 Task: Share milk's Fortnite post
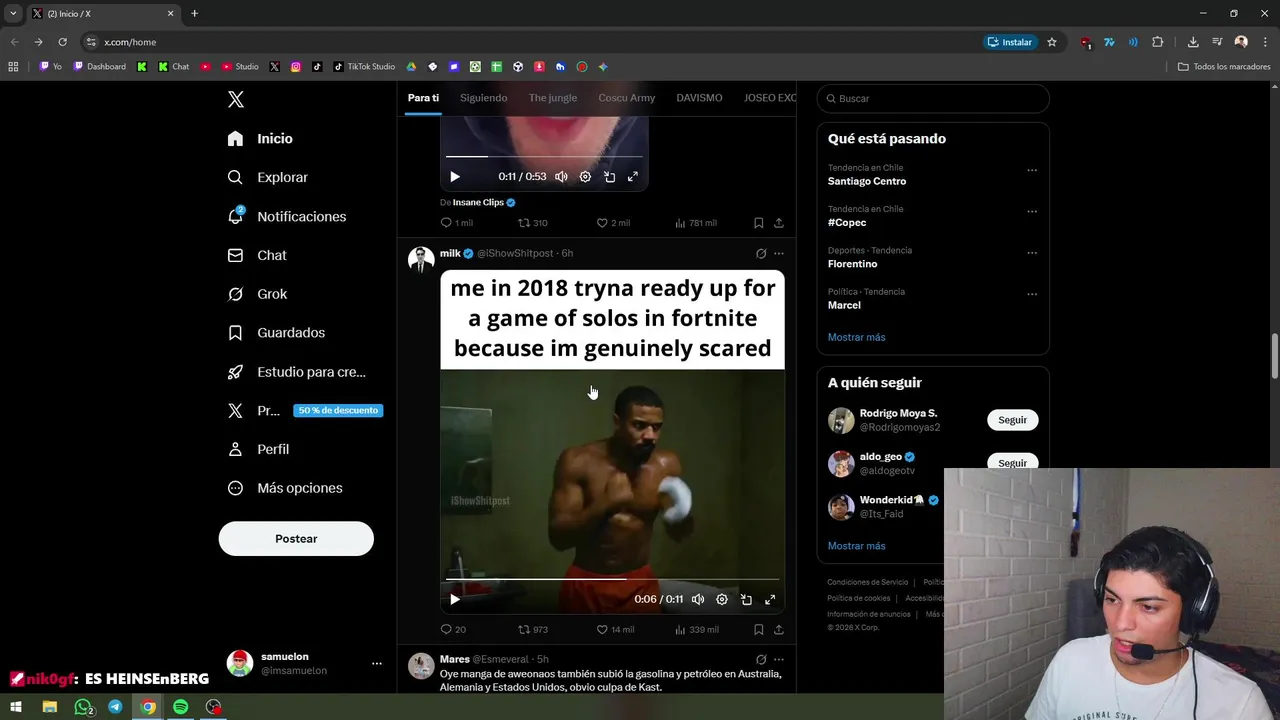(x=778, y=629)
